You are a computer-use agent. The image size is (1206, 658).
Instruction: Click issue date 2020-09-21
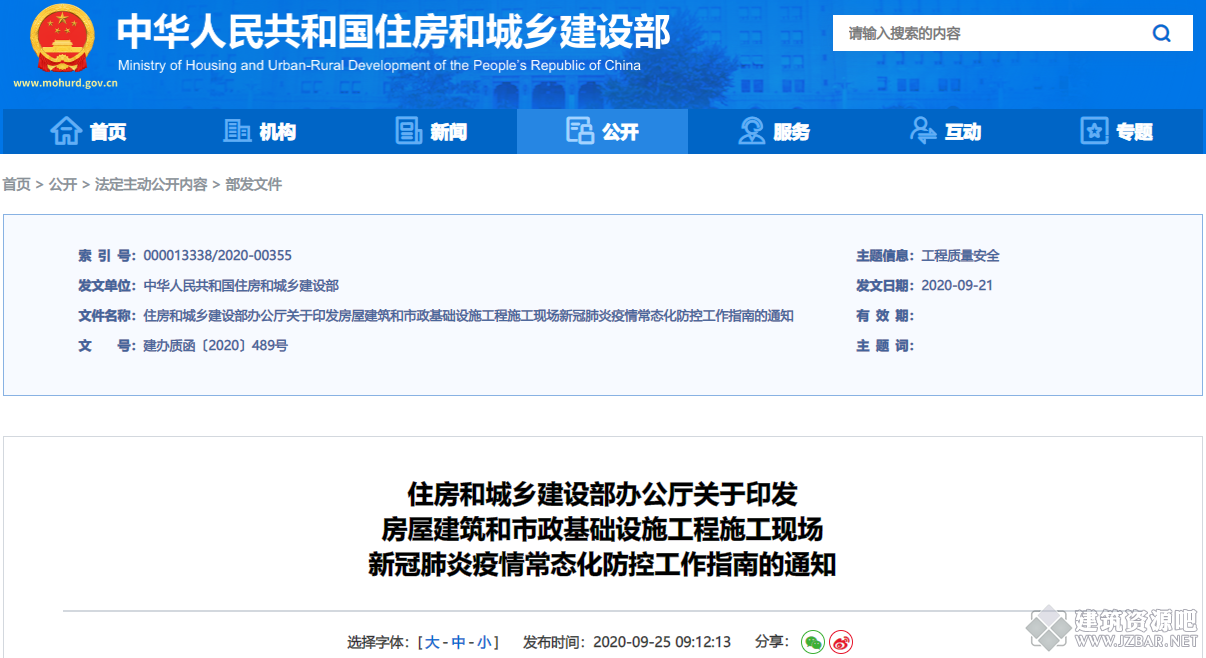[957, 286]
